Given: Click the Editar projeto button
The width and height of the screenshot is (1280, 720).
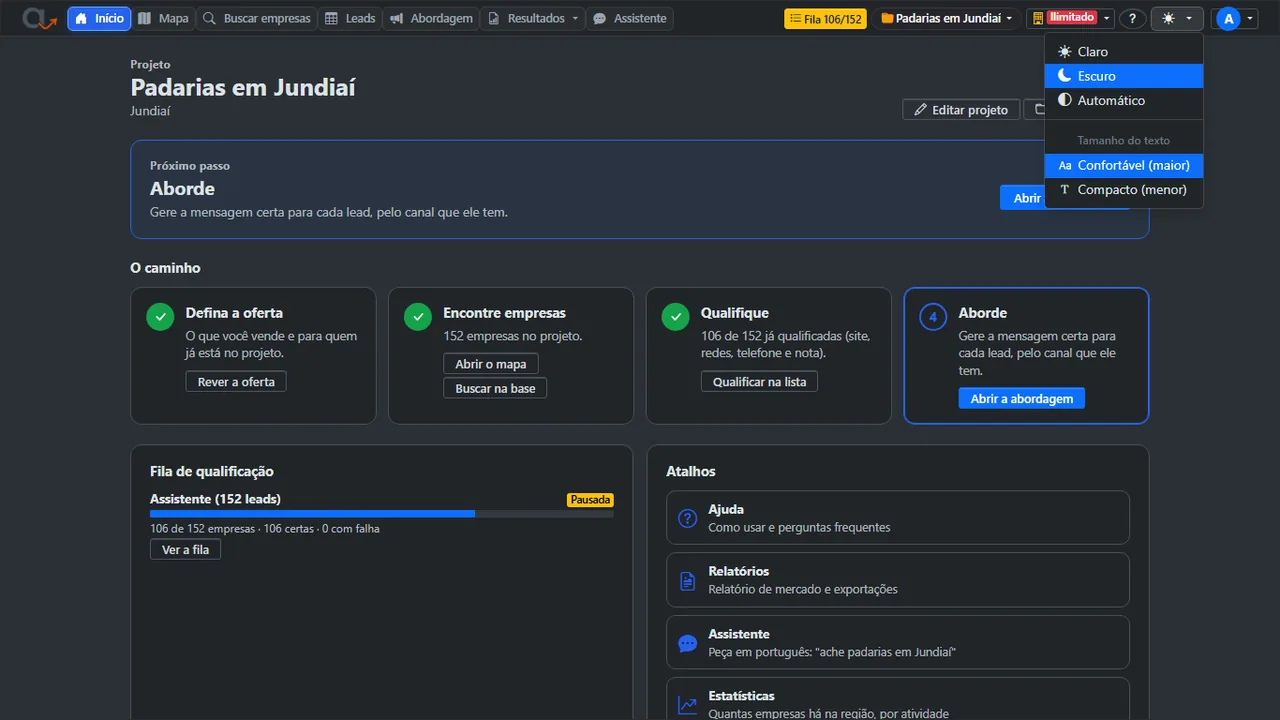Looking at the screenshot, I should click(x=961, y=110).
